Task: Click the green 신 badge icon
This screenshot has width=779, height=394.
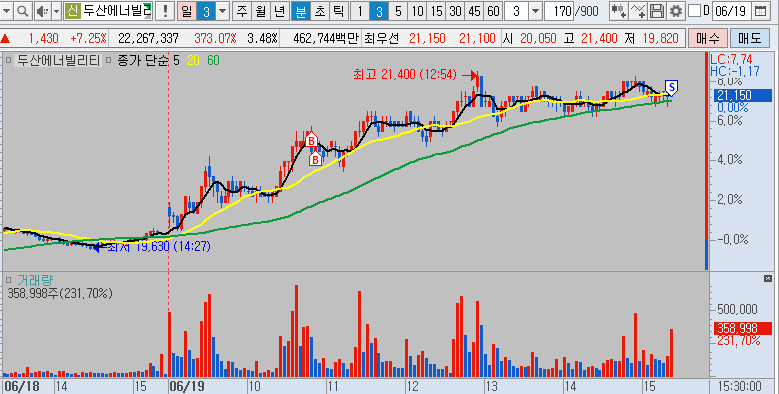Action: pos(73,11)
